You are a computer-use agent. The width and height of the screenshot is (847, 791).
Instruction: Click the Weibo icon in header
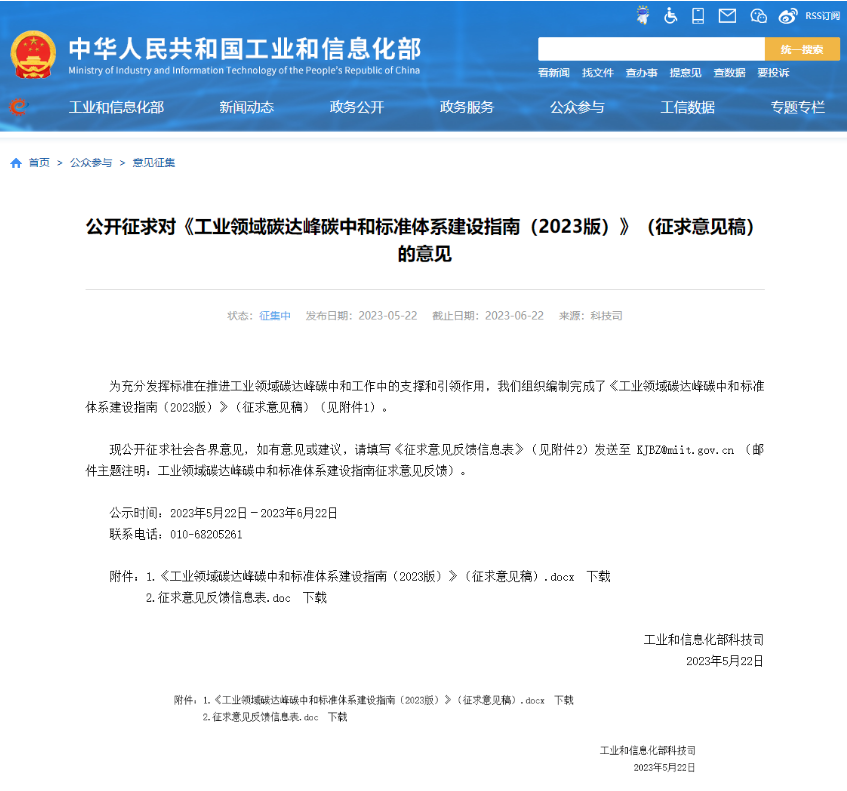[x=788, y=15]
